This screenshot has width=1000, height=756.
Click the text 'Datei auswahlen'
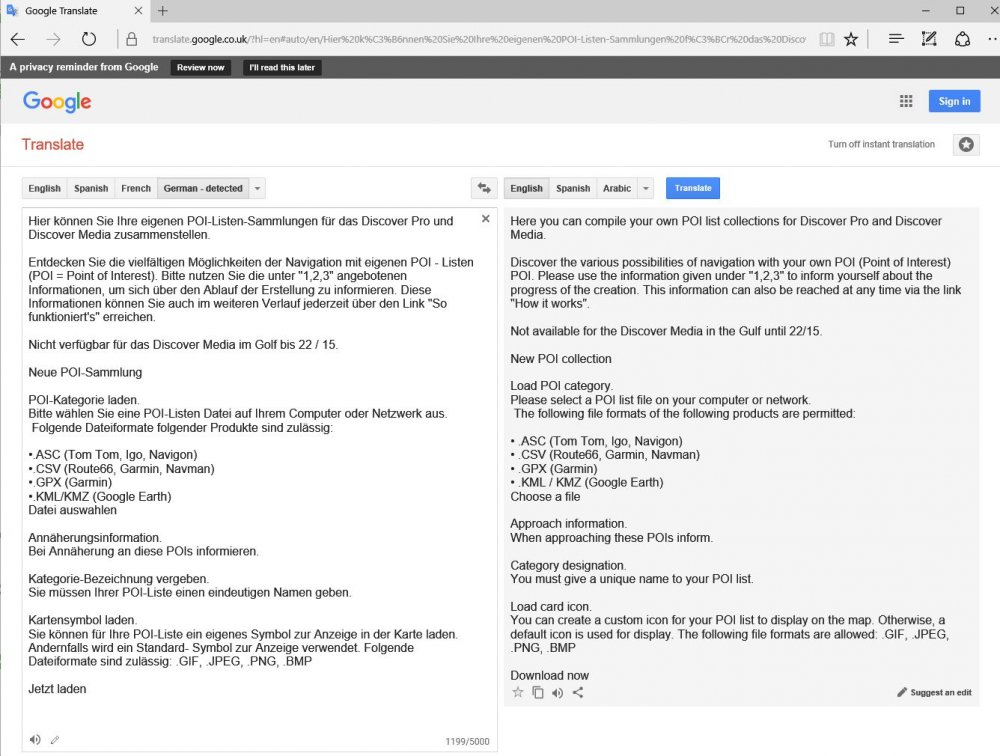pos(73,510)
